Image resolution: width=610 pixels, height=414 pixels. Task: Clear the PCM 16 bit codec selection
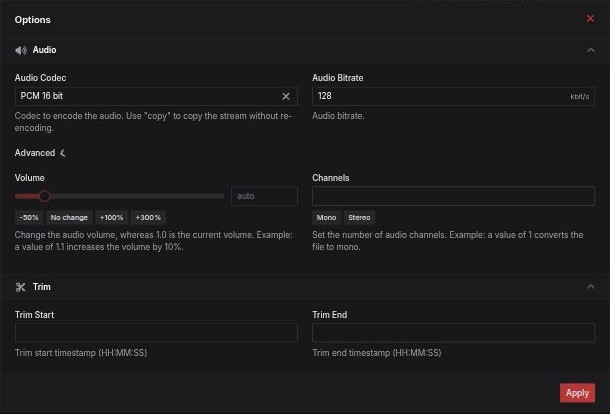286,96
